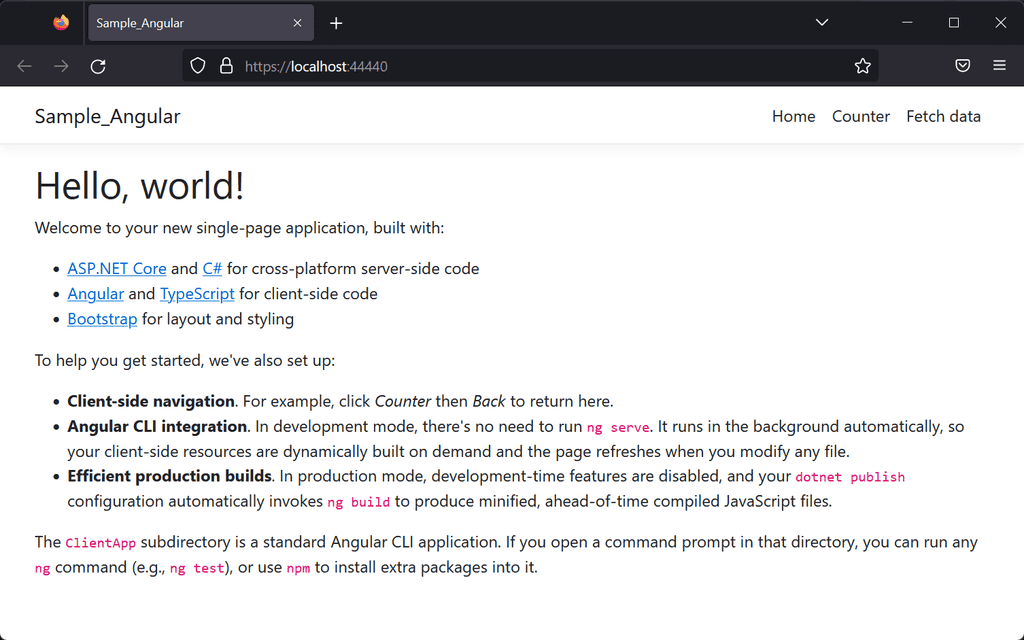Image resolution: width=1024 pixels, height=640 pixels.
Task: Open the list-all-tabs dropdown chevron
Action: (822, 22)
